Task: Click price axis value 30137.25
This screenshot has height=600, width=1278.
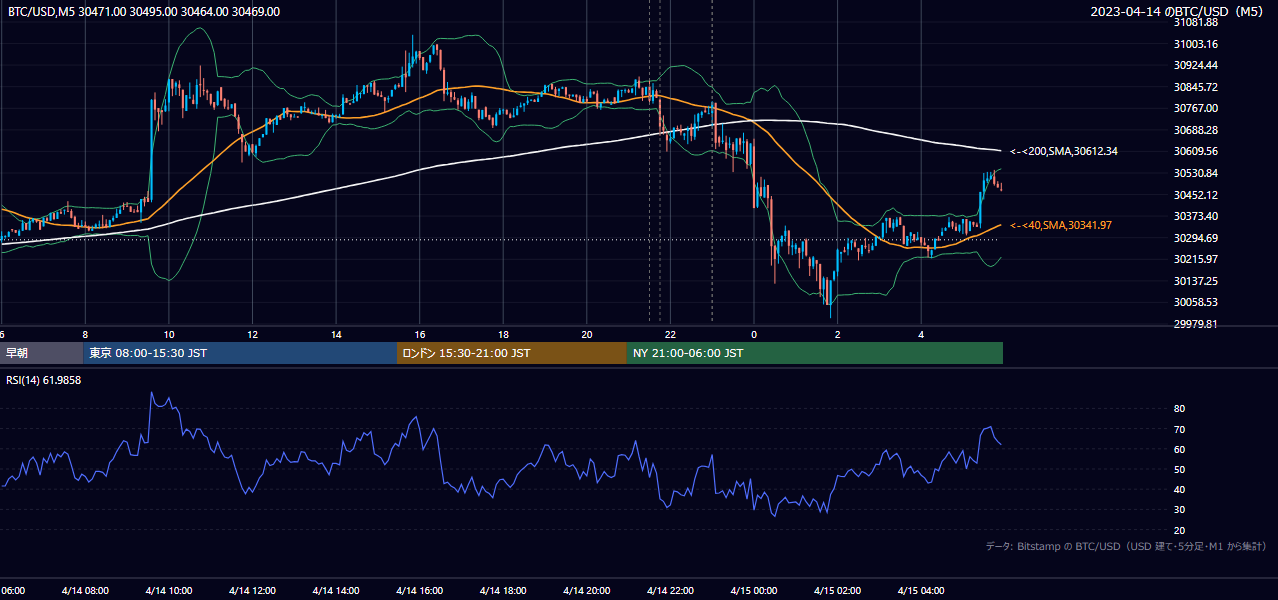Action: tap(1196, 281)
